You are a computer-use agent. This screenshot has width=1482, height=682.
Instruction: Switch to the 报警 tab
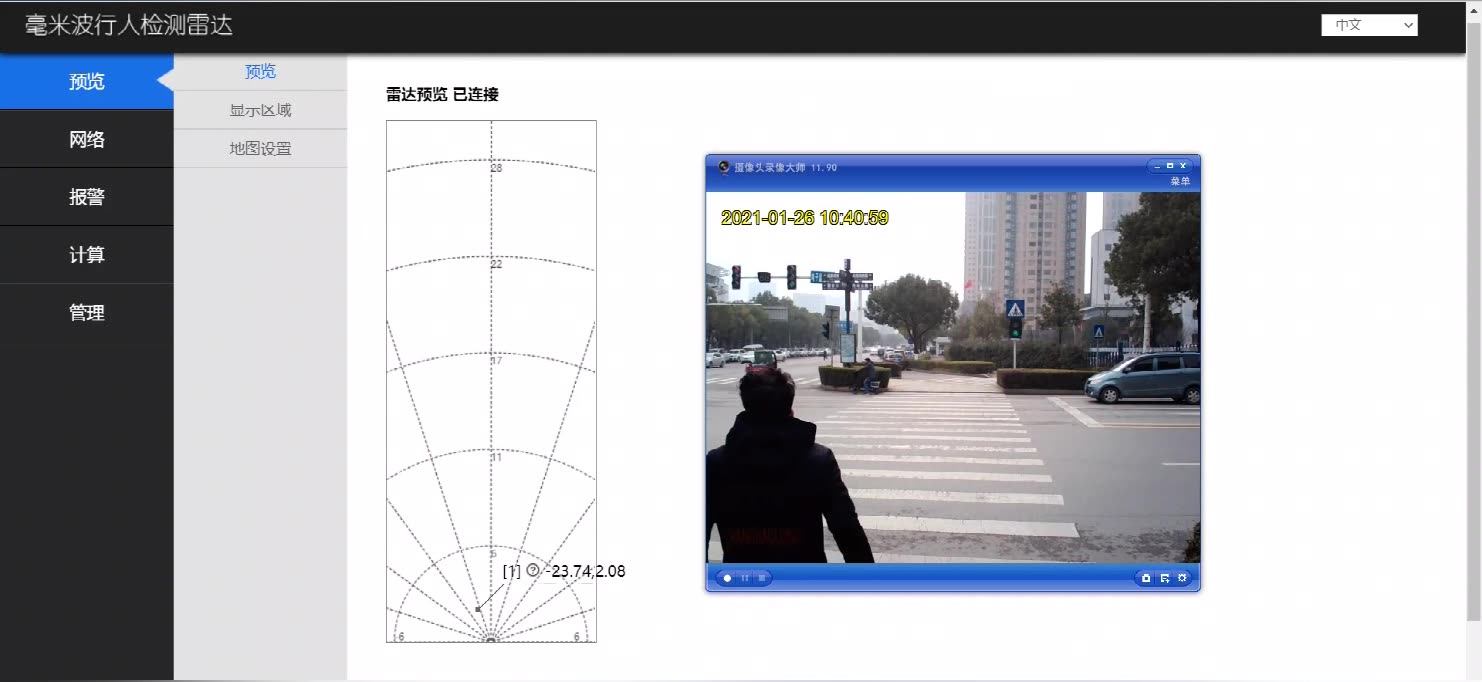pos(86,197)
